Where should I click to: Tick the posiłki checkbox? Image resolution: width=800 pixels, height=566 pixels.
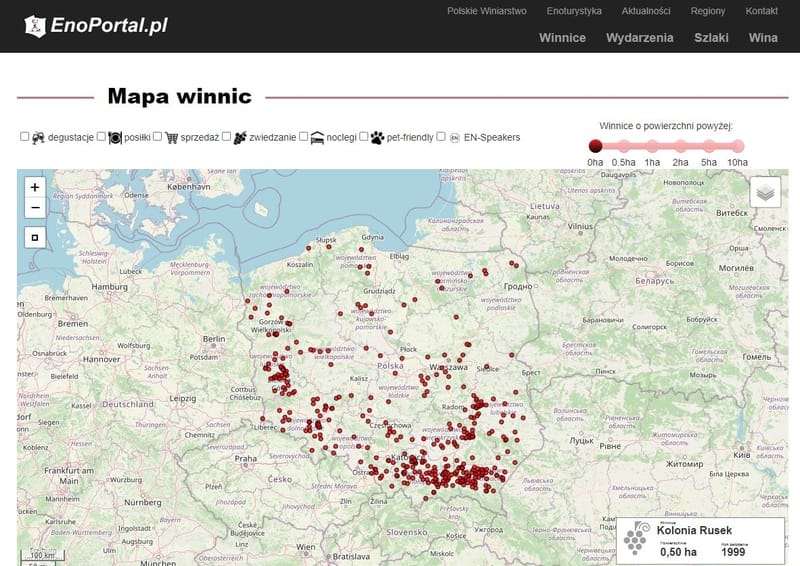(101, 137)
